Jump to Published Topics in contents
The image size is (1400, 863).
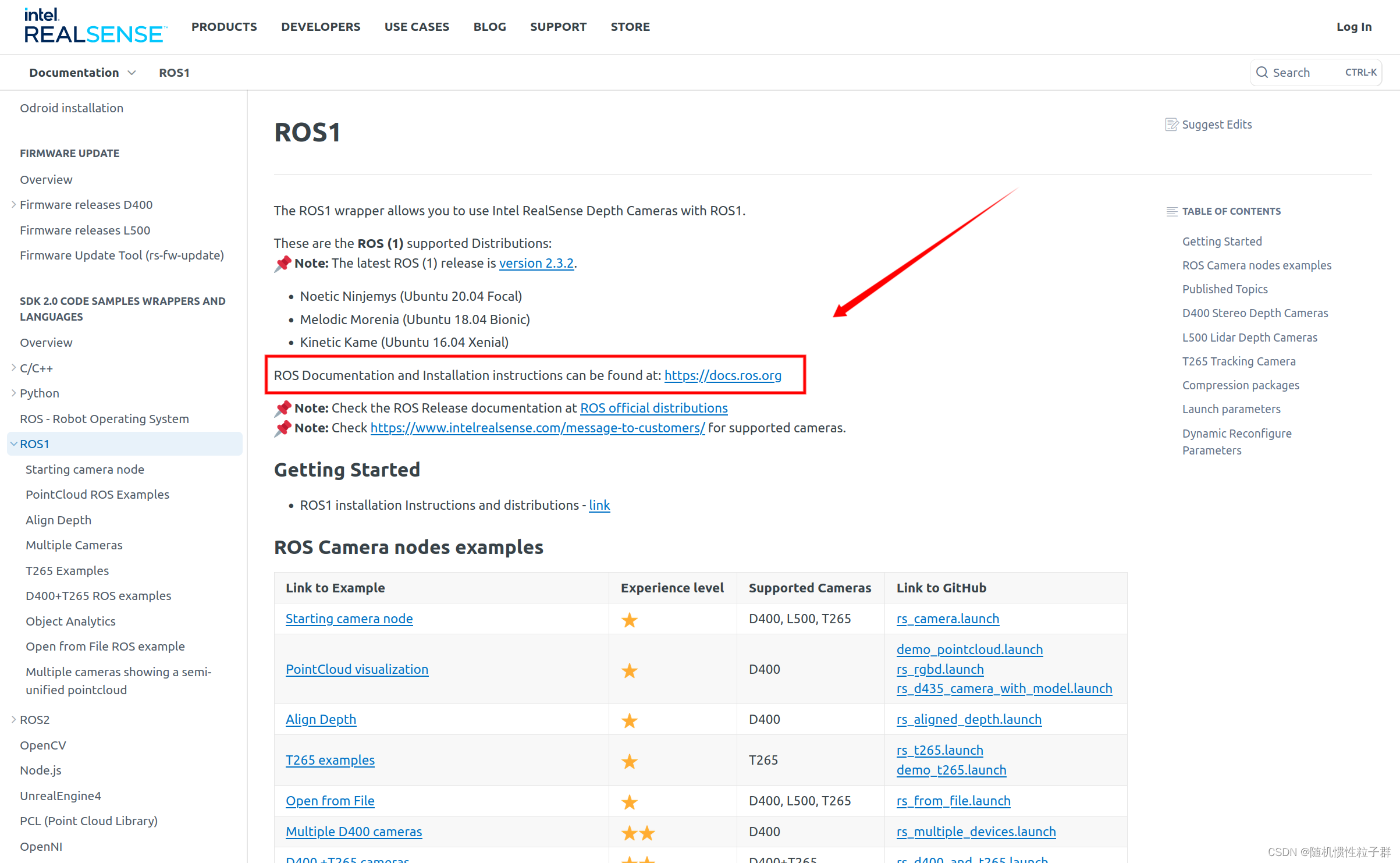1224,289
